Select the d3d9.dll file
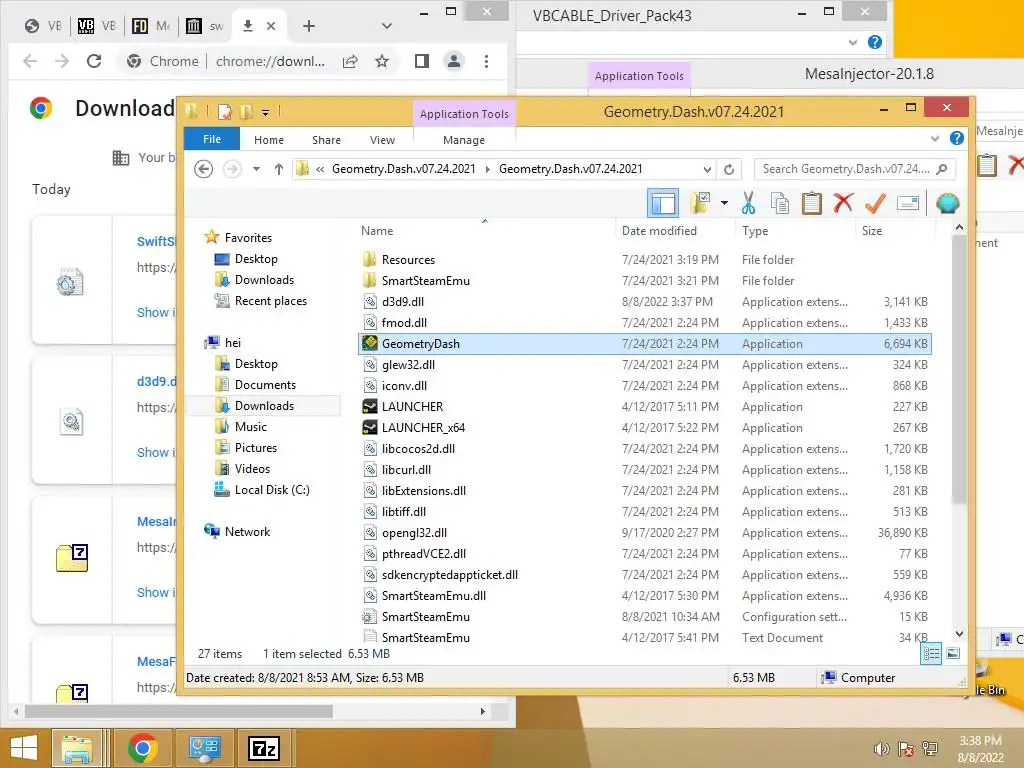 [x=645, y=302]
